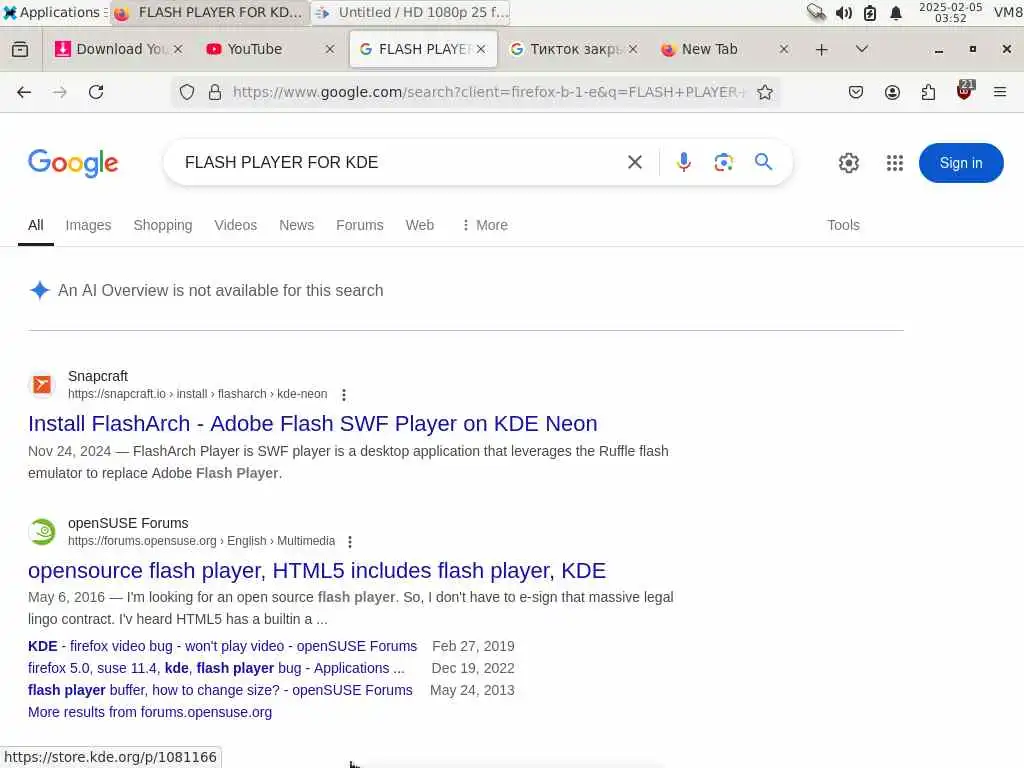The width and height of the screenshot is (1024, 768).
Task: Open the notifications bell icon
Action: (x=896, y=12)
